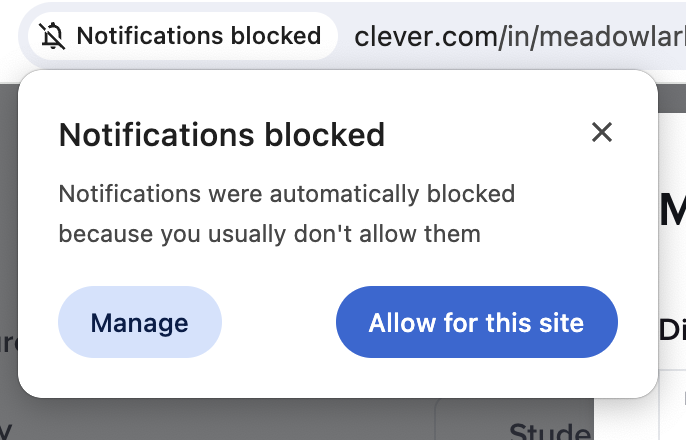Click the popup's Notifications blocked heading
Screen dimensions: 686x440
coord(221,134)
